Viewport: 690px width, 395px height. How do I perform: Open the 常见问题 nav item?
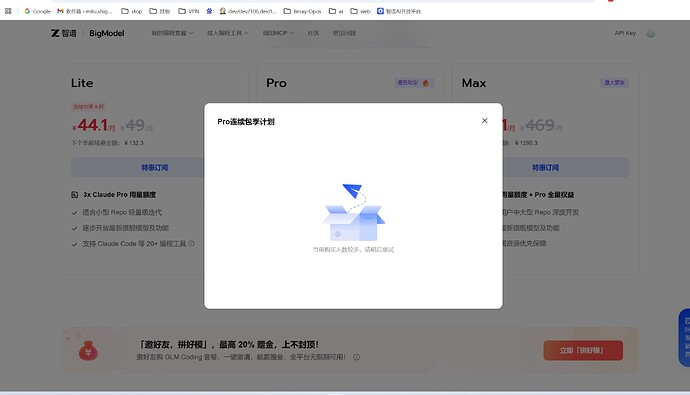pos(344,33)
